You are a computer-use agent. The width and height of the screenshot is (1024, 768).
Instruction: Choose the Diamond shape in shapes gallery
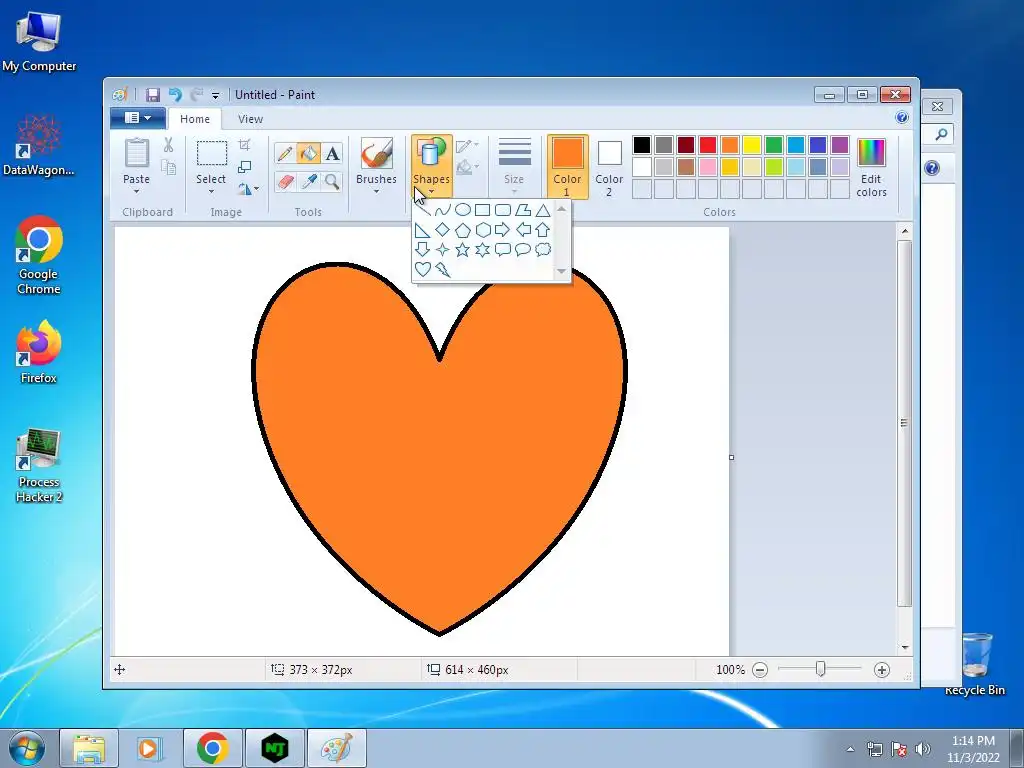click(442, 230)
